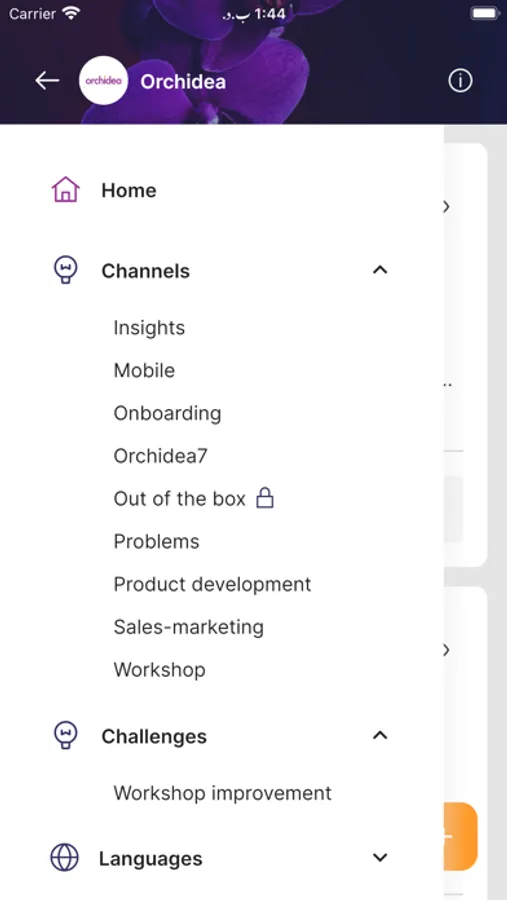Collapse the Channels section chevron
This screenshot has width=507, height=900.
(x=380, y=270)
